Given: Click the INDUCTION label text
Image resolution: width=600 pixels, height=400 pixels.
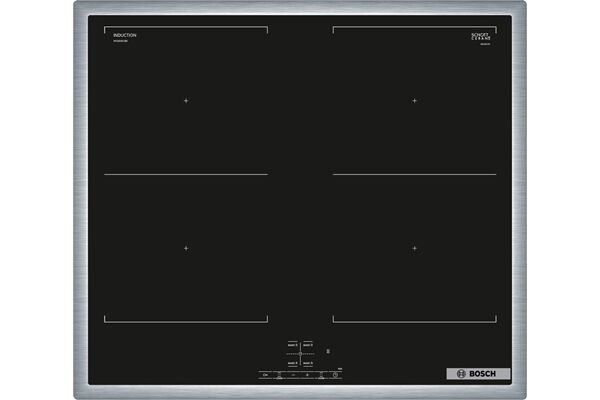Looking at the screenshot, I should click(125, 35).
